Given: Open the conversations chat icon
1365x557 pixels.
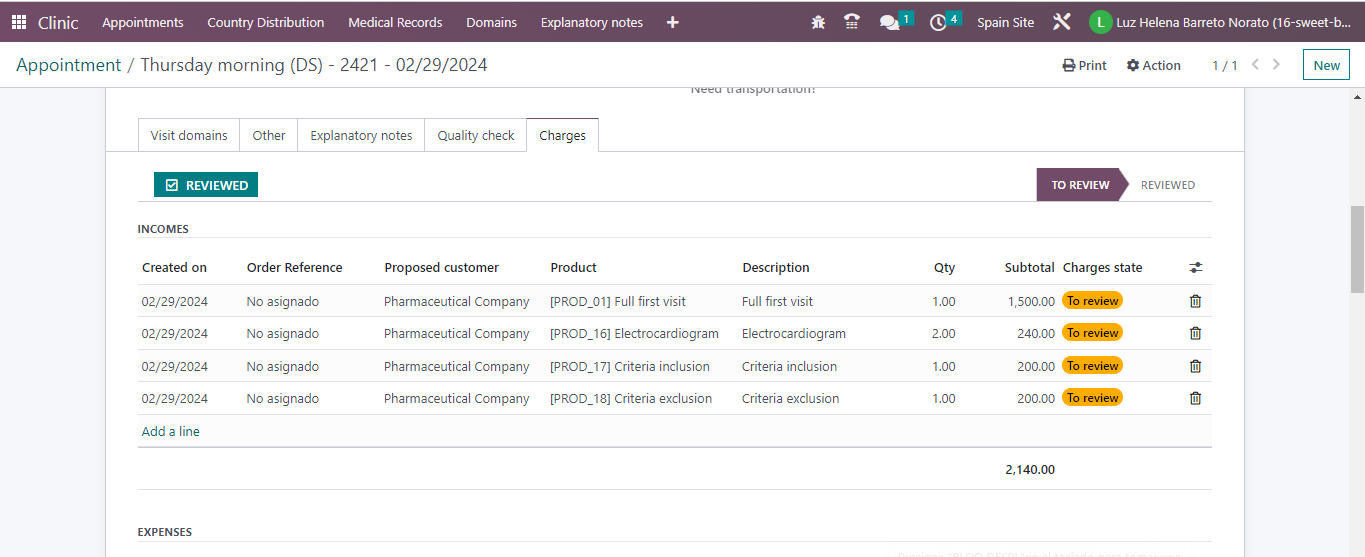Looking at the screenshot, I should [x=889, y=22].
